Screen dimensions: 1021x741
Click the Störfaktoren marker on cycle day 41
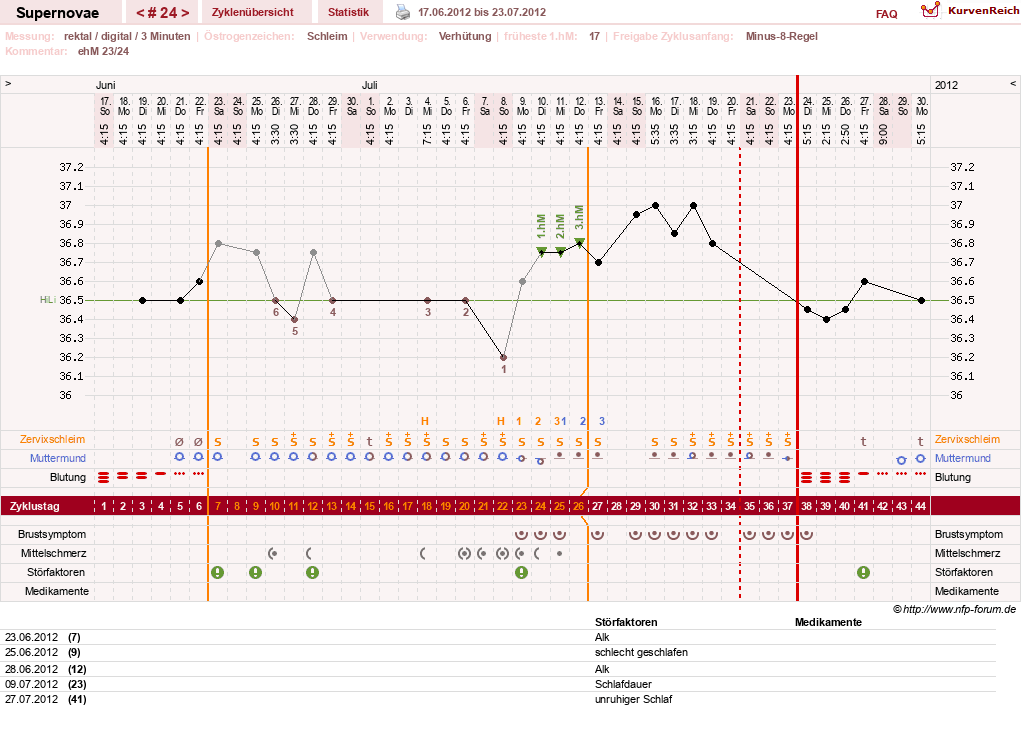click(863, 572)
